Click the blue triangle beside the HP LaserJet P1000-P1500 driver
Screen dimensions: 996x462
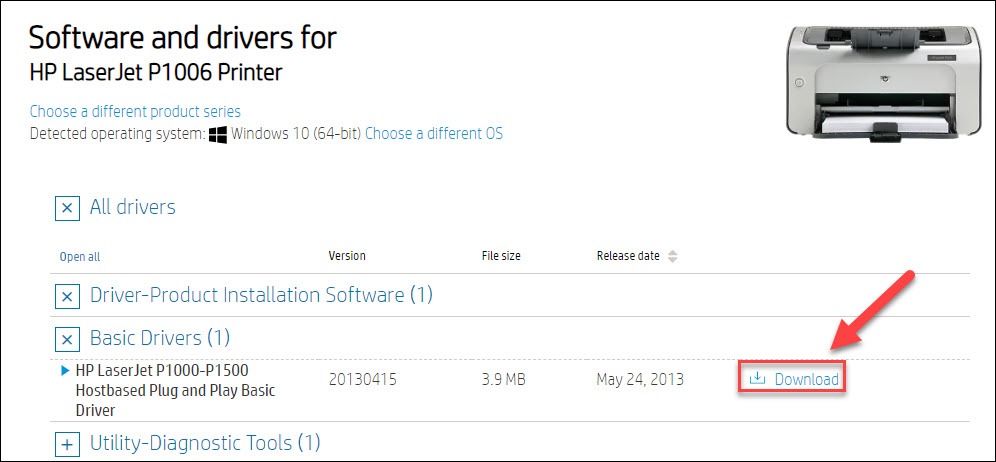pos(64,370)
